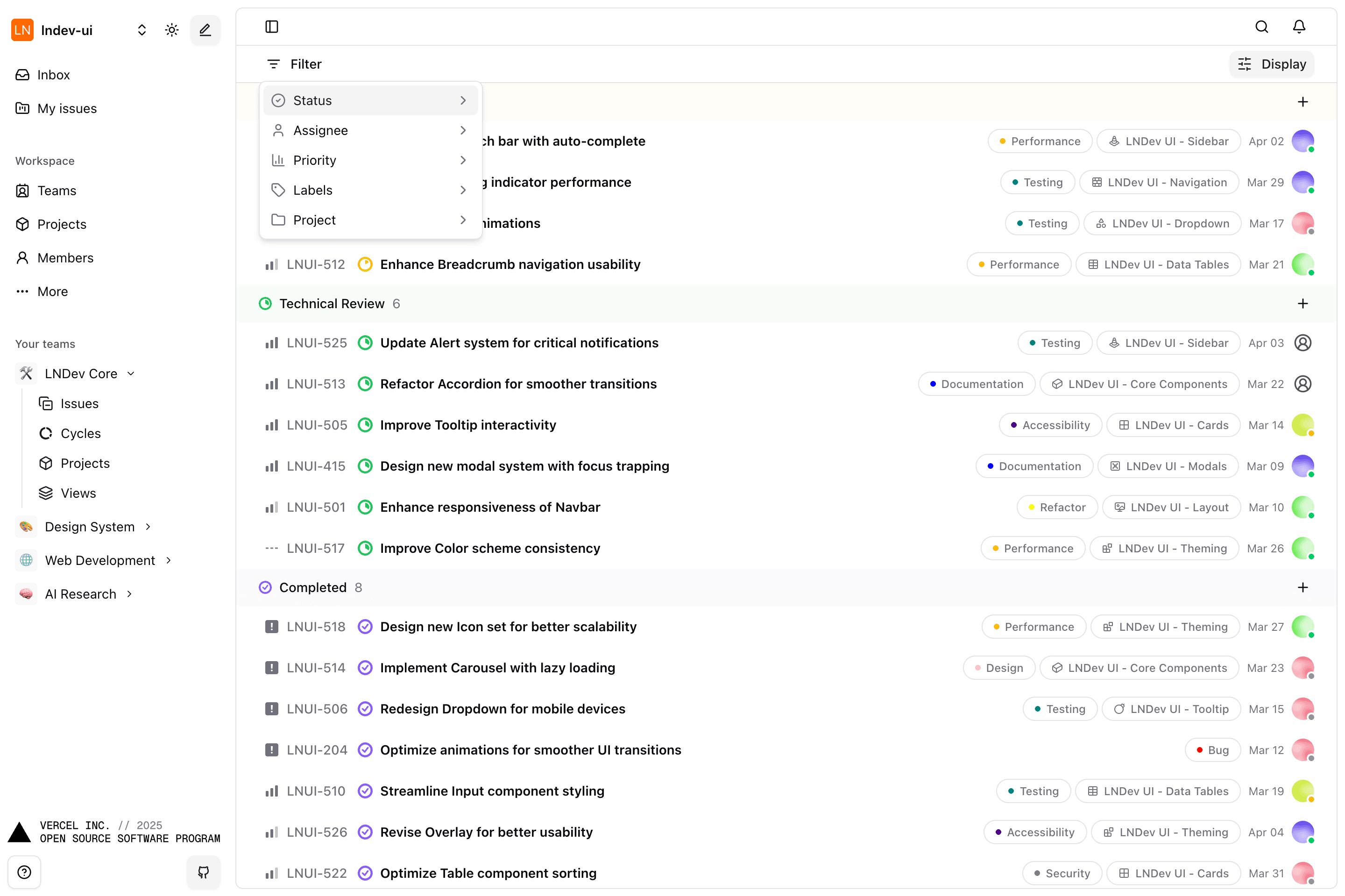Click the in-progress status circle of LNUI-525
The image size is (1345, 896).
coord(365,342)
